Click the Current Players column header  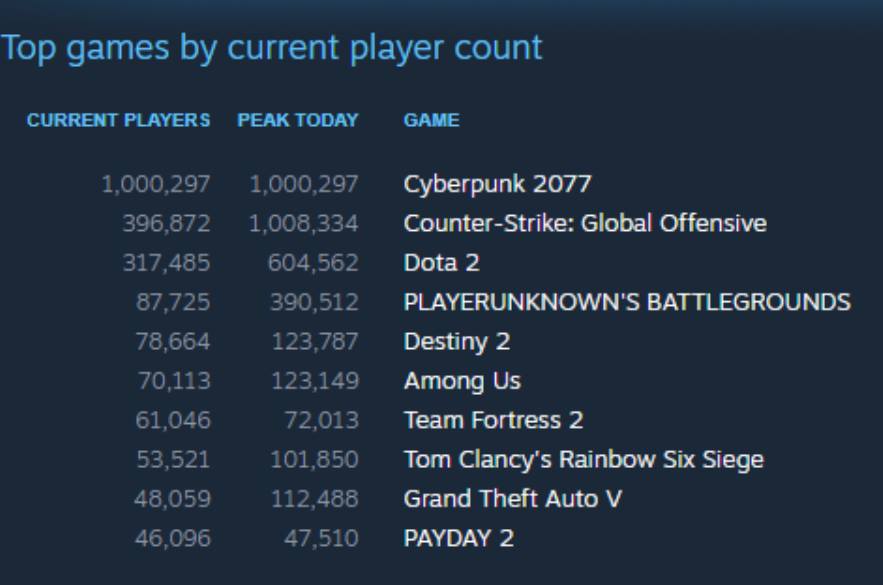click(119, 121)
